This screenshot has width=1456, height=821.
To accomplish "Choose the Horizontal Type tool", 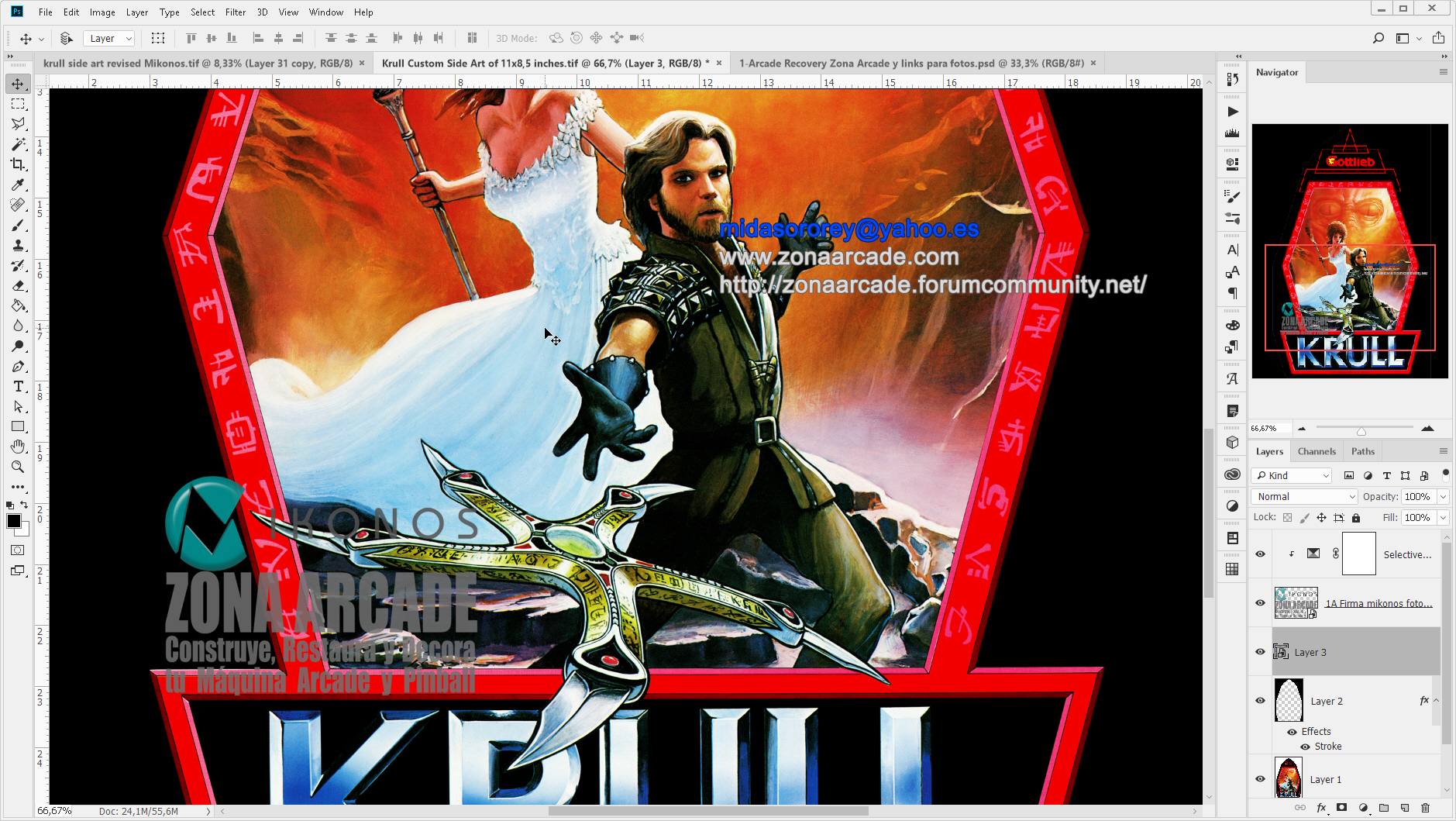I will tap(19, 386).
